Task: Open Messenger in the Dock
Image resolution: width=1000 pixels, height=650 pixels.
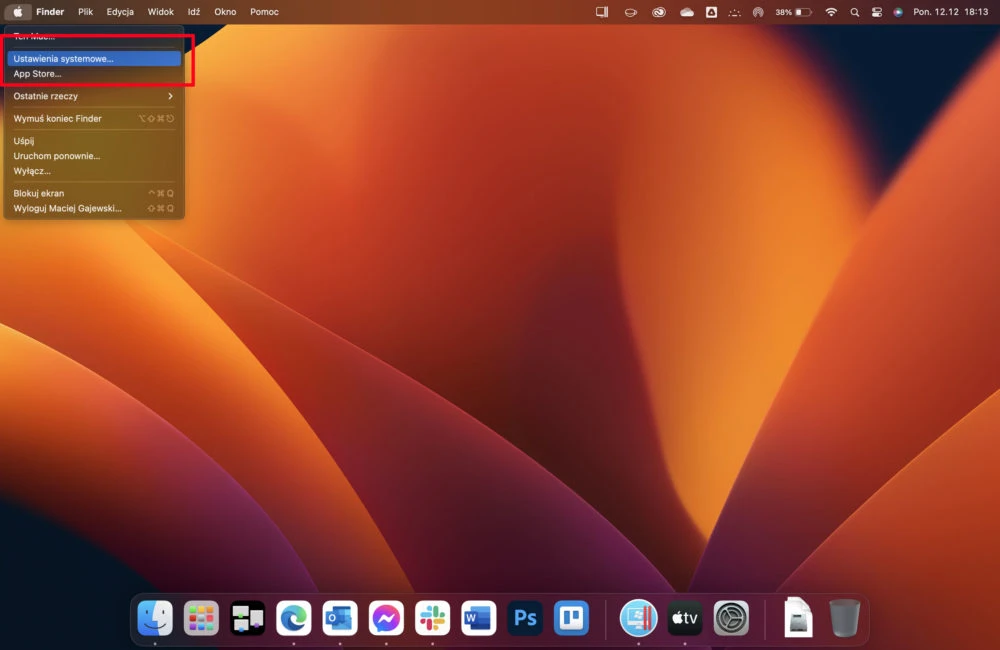Action: (x=386, y=617)
